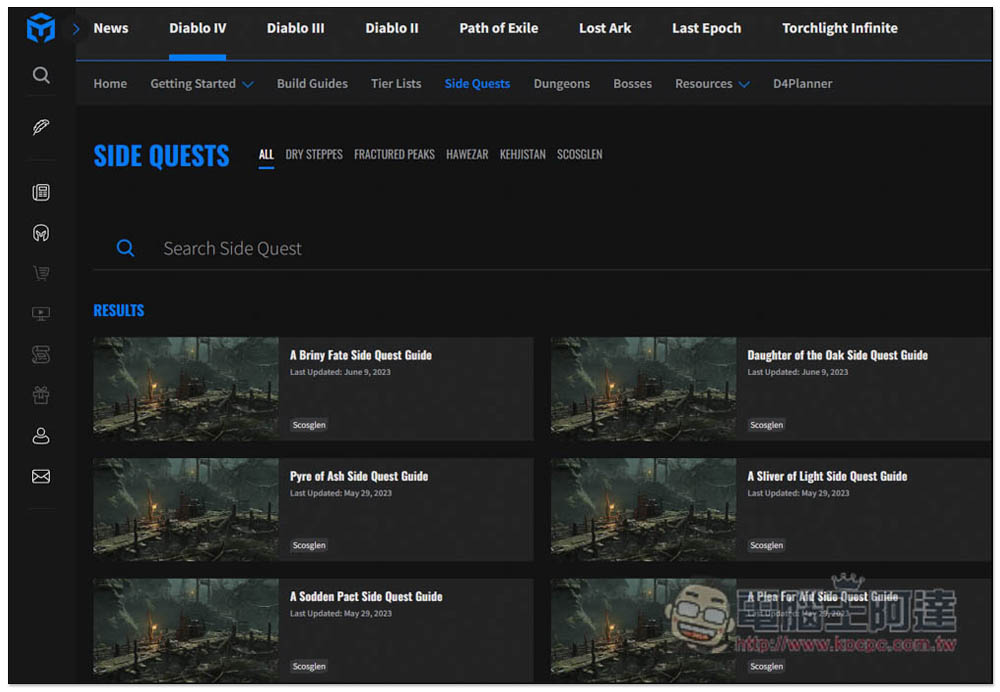Open the D4Planner link
Screen dimensions: 1000x692
(802, 84)
